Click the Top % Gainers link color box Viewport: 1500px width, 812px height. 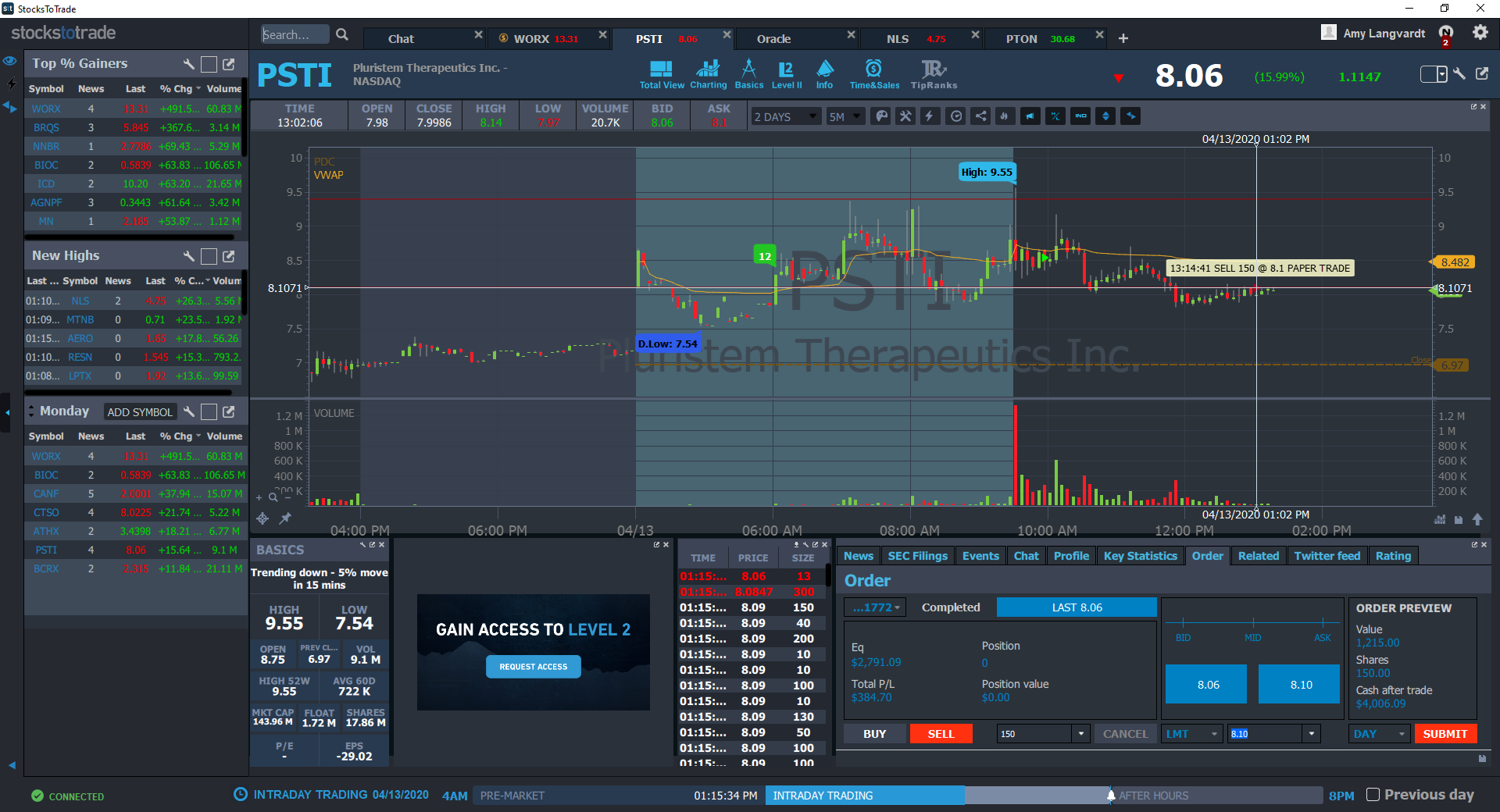click(209, 64)
